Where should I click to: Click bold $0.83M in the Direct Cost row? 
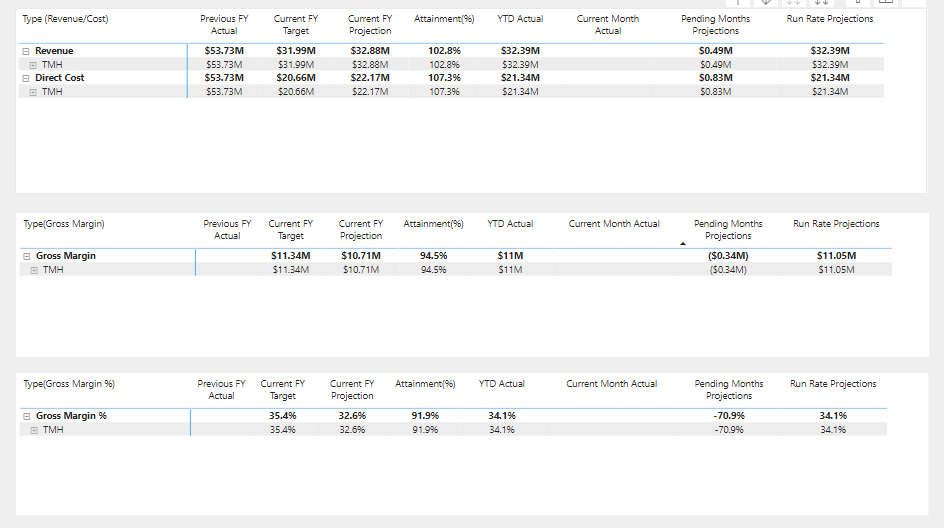[x=715, y=78]
